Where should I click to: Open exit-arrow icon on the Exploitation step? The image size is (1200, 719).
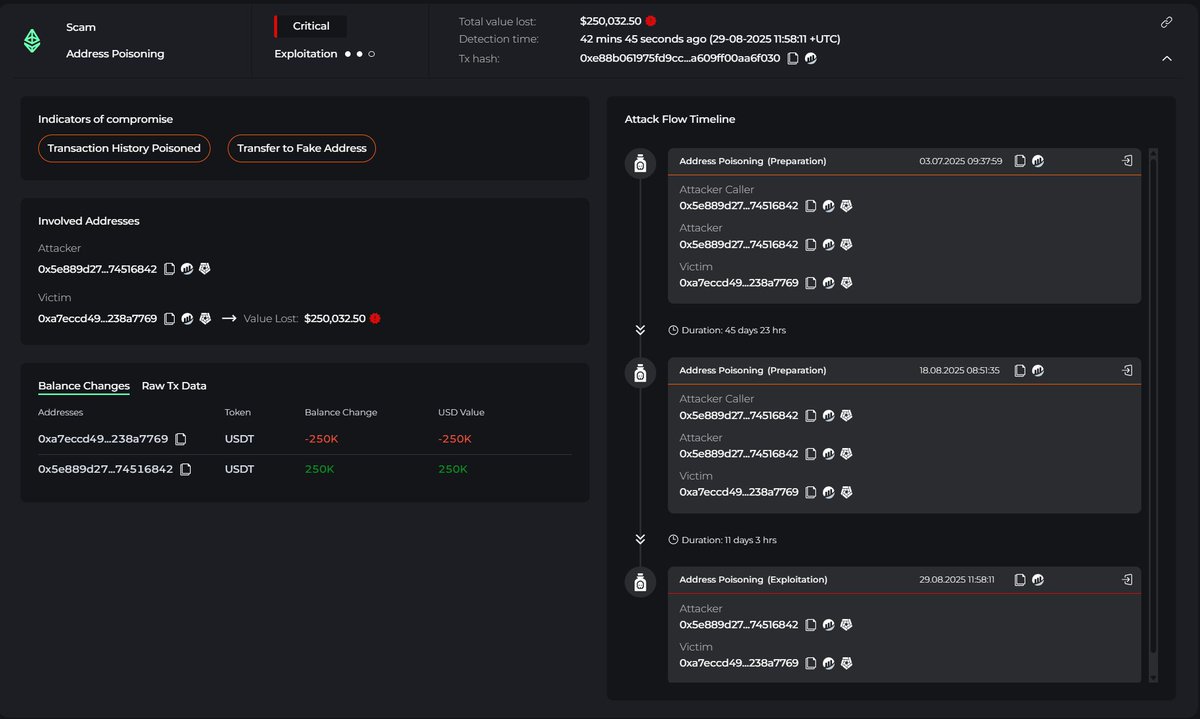(x=1127, y=580)
